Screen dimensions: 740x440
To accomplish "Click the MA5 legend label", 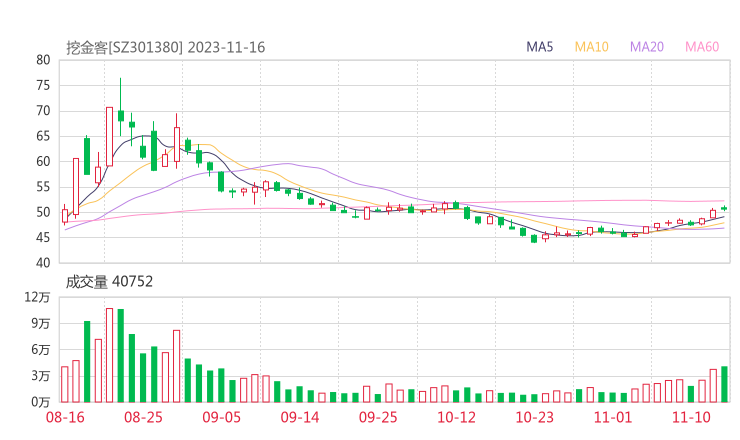I will point(539,47).
